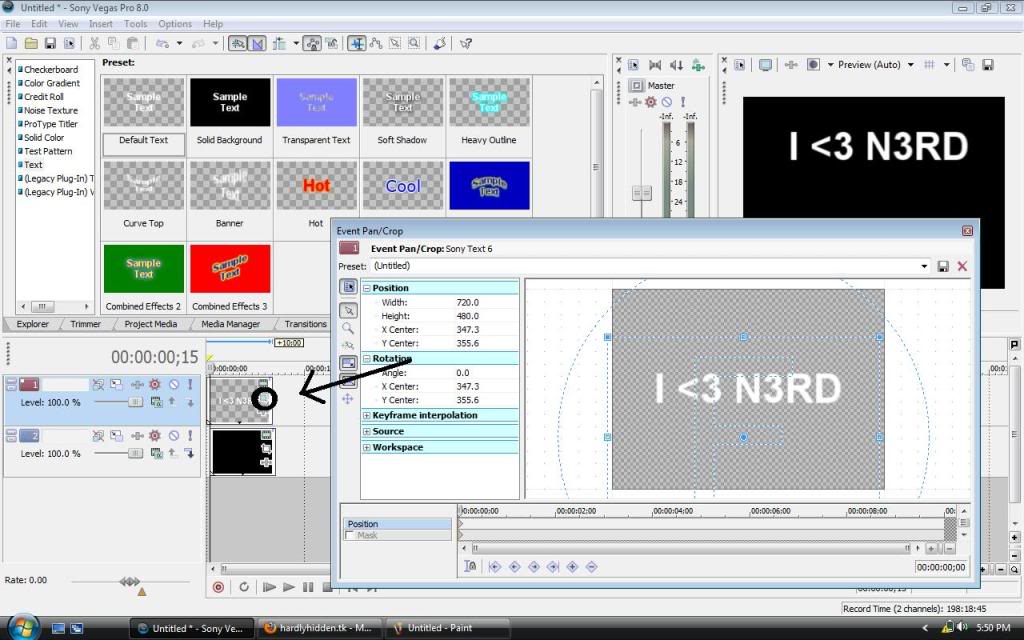Viewport: 1024px width, 640px height.
Task: Open the File menu
Action: pyautogui.click(x=12, y=24)
